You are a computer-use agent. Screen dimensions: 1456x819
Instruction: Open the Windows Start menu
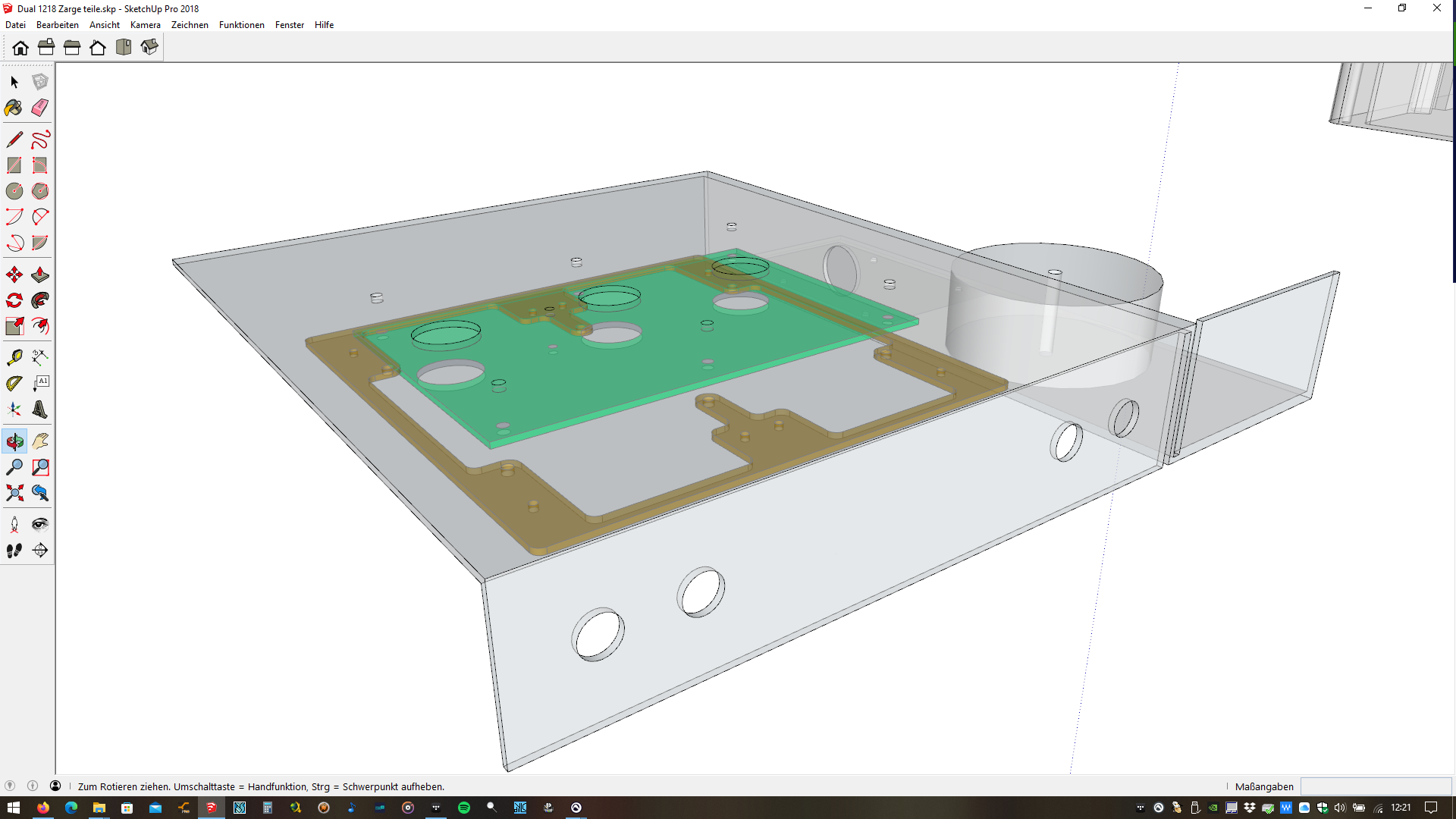click(x=14, y=808)
